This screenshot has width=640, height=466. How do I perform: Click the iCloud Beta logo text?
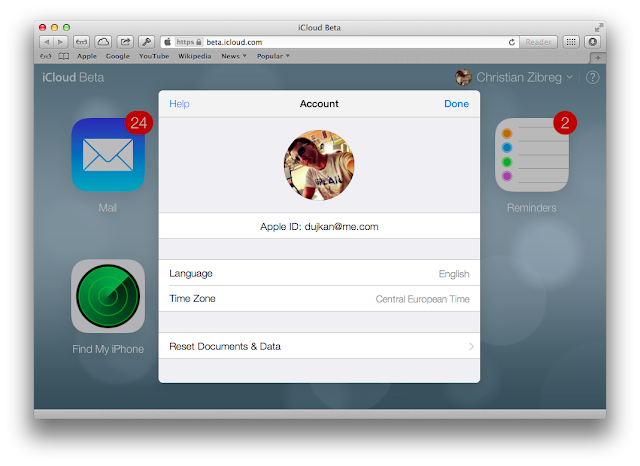(73, 78)
